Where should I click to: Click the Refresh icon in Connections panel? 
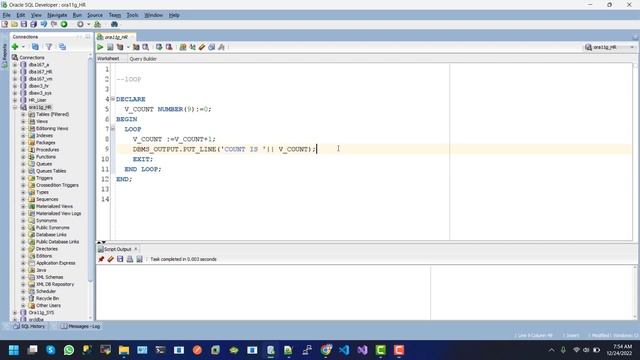pos(36,47)
